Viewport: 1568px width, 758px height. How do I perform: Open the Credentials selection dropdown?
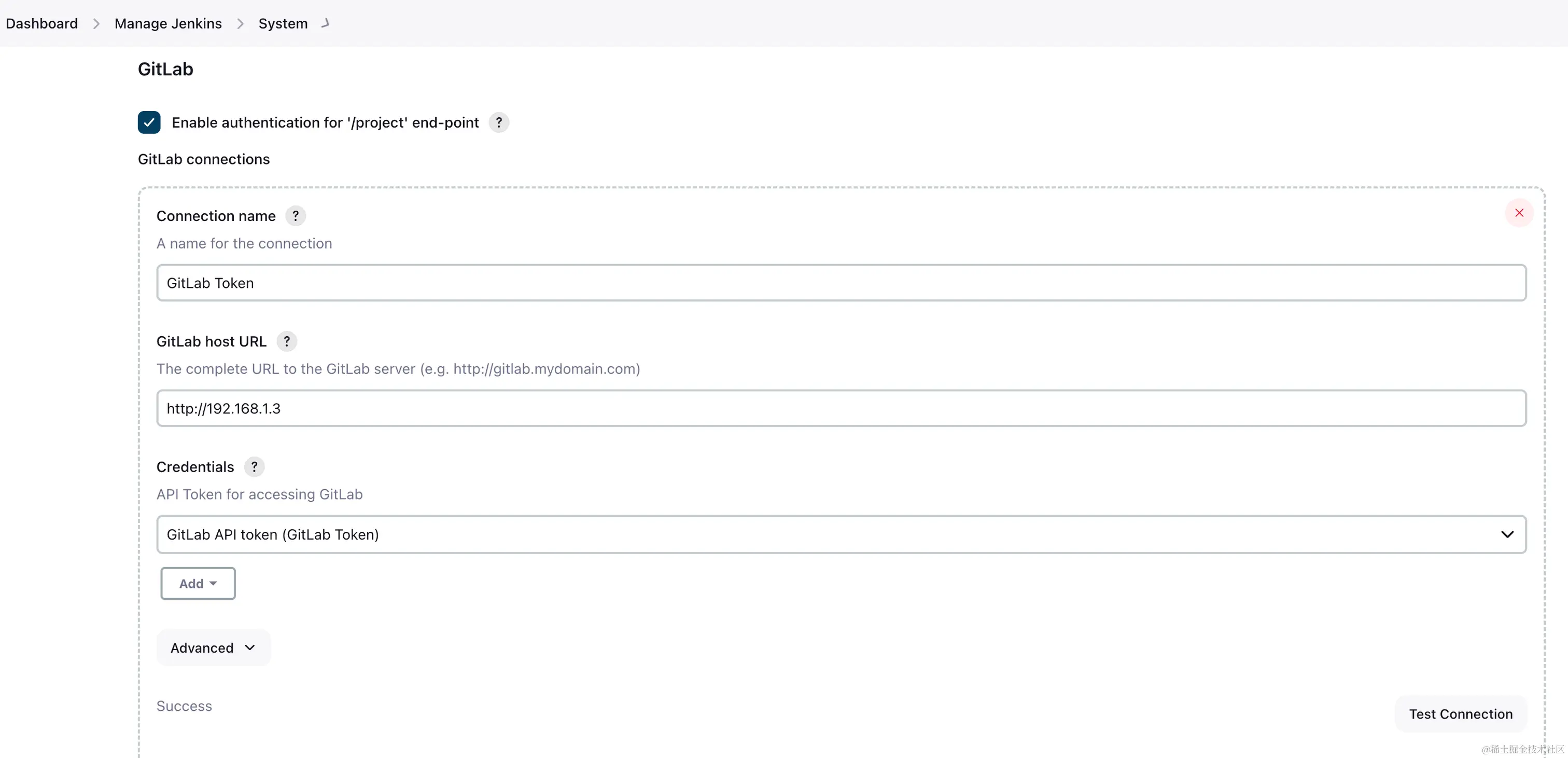(x=840, y=534)
